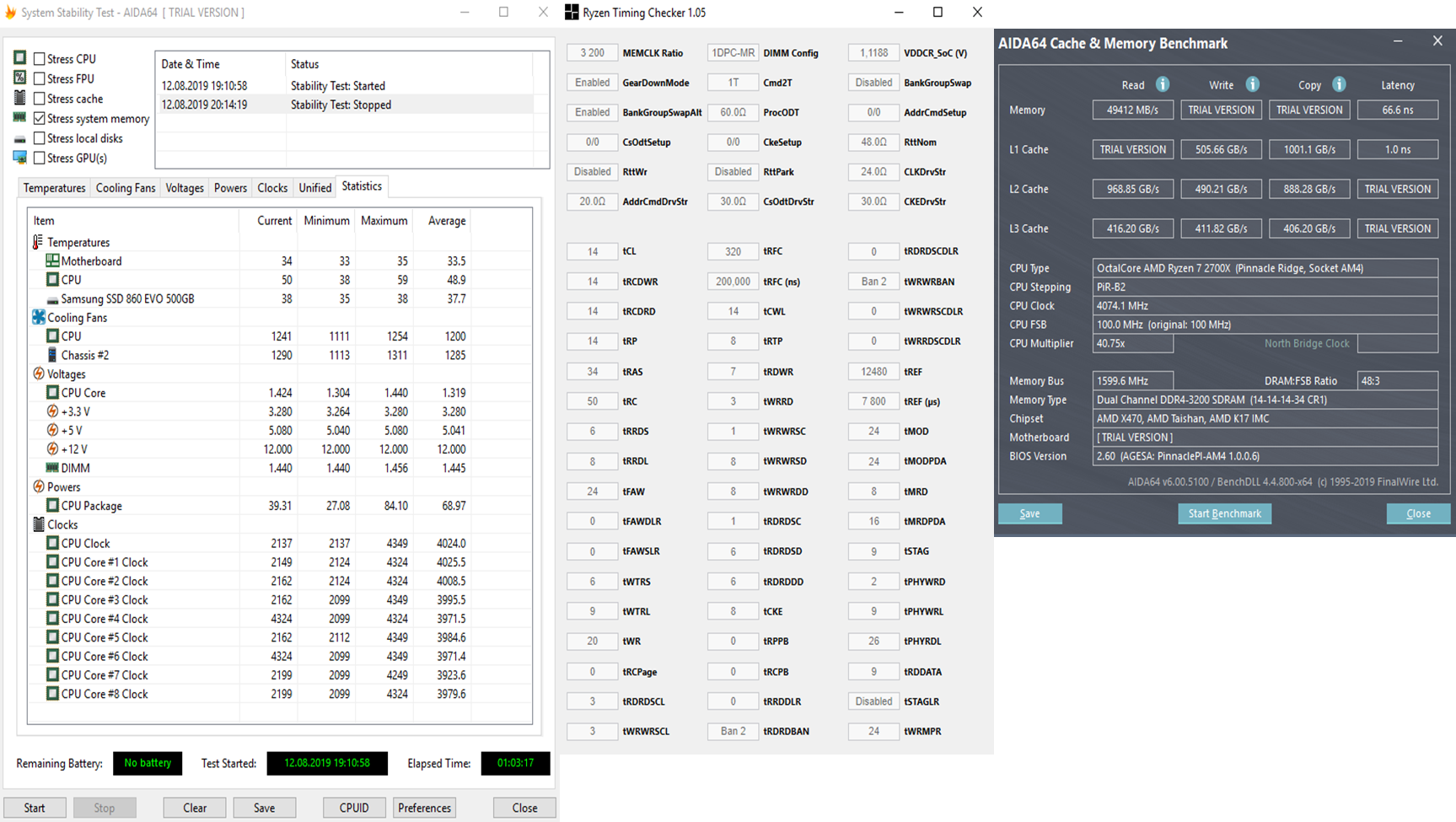1456x822 pixels.
Task: Click the Save button in Stability Test
Action: (265, 808)
